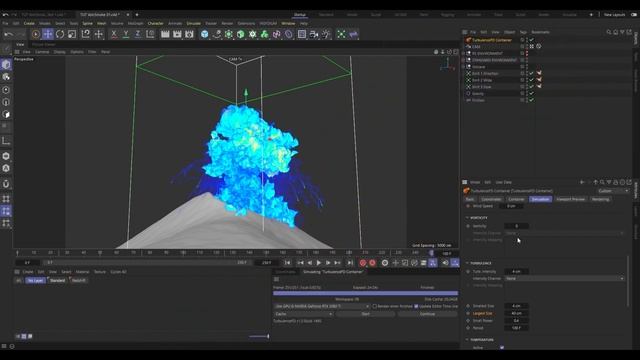Select the Live Selection tool
The image size is (640, 360).
[36, 34]
